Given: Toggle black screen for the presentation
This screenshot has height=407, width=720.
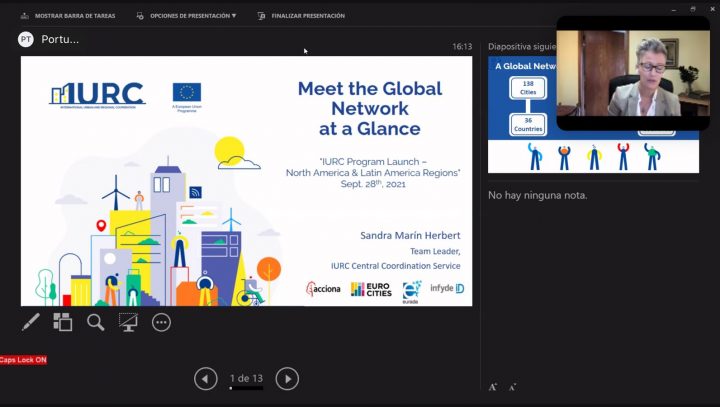Looking at the screenshot, I should point(128,322).
